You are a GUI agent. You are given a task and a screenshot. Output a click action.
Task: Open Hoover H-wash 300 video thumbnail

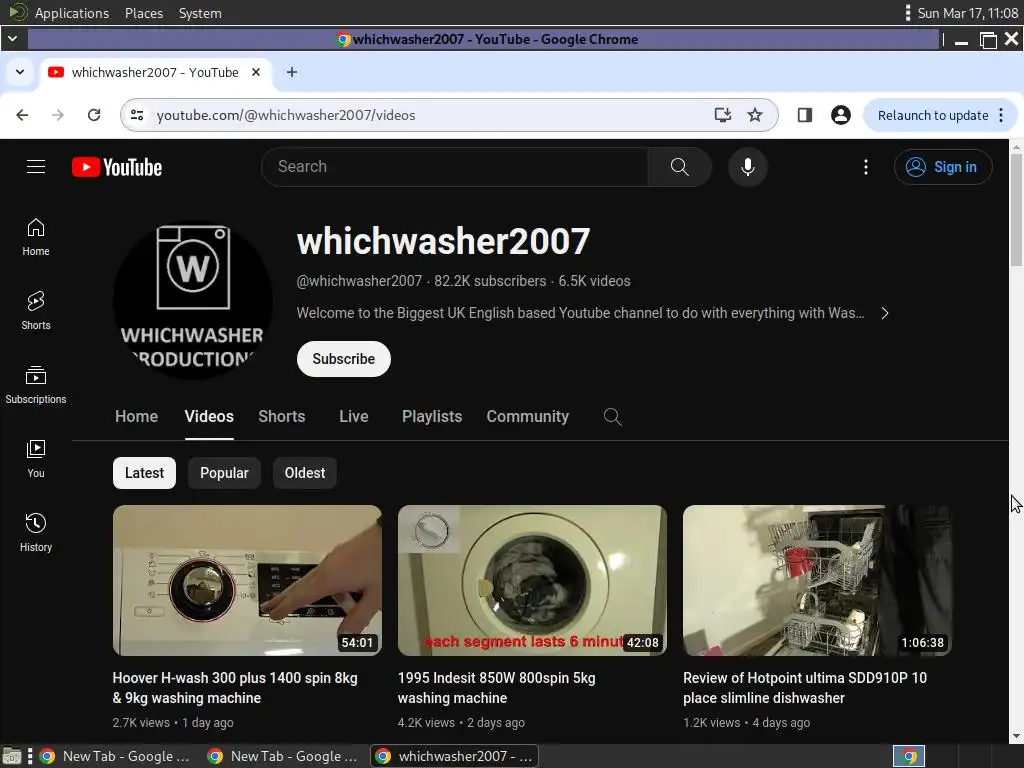pyautogui.click(x=247, y=580)
